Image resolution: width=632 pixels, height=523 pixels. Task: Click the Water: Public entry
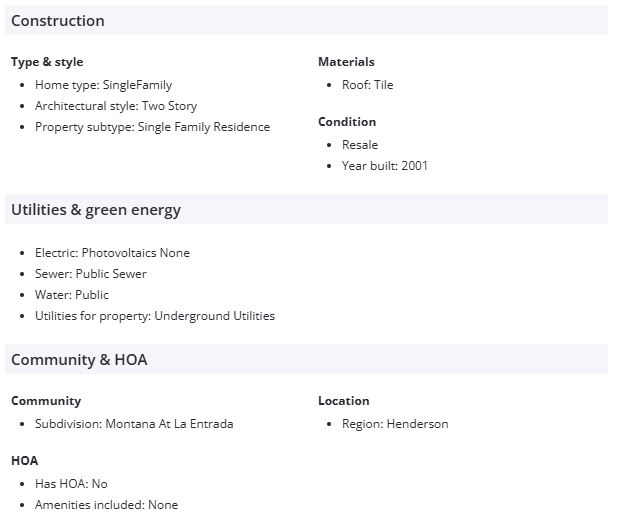(x=72, y=295)
